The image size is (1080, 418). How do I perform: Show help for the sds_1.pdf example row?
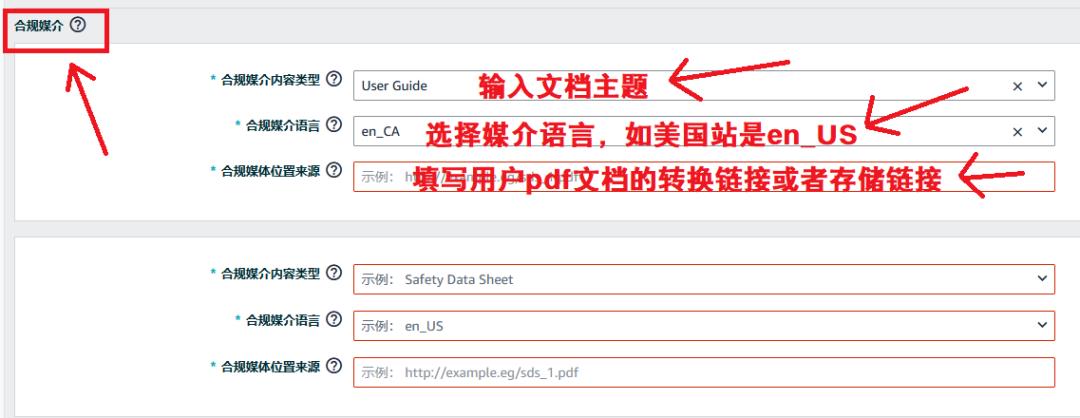click(334, 366)
